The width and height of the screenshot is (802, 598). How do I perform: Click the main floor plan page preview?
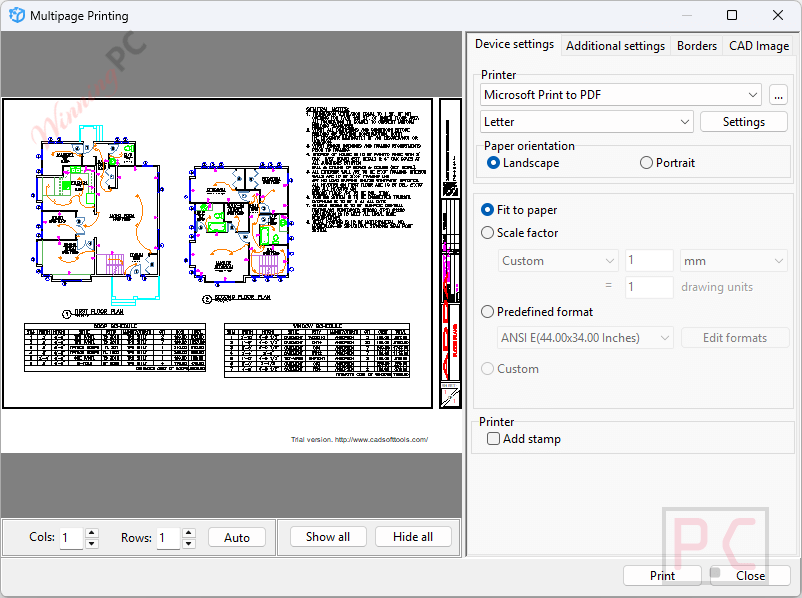218,254
